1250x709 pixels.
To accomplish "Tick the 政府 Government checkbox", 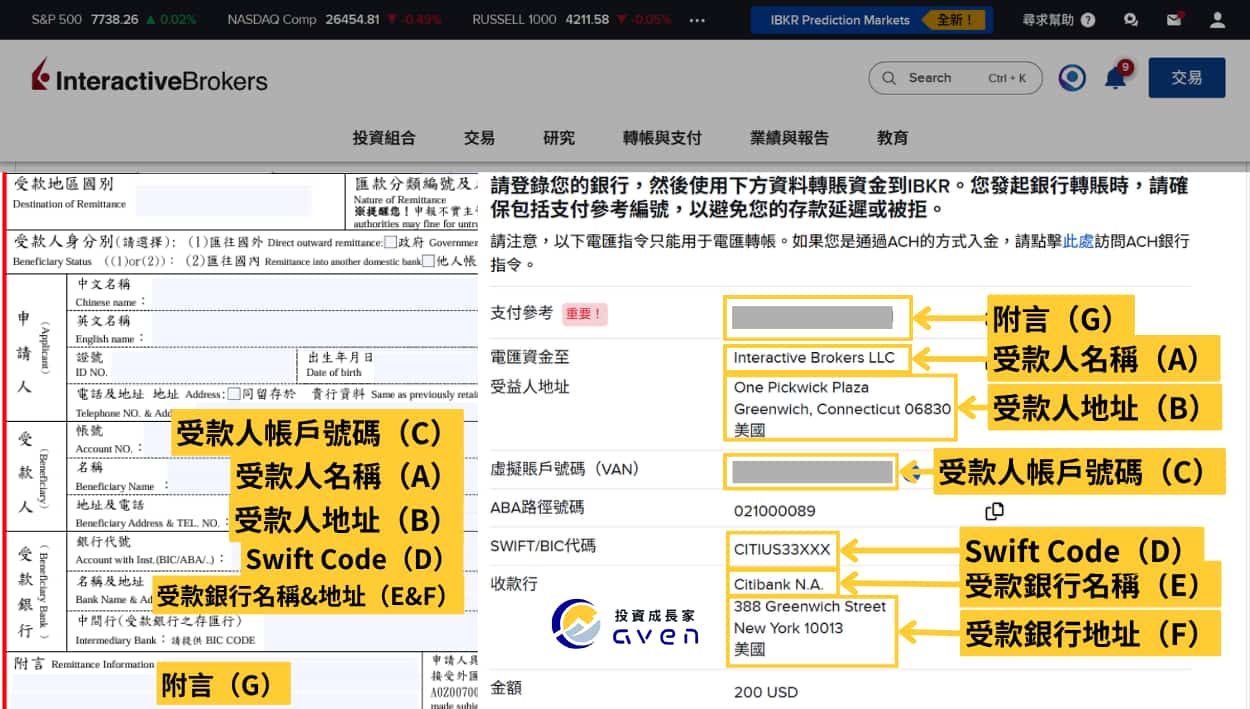I will click(391, 241).
